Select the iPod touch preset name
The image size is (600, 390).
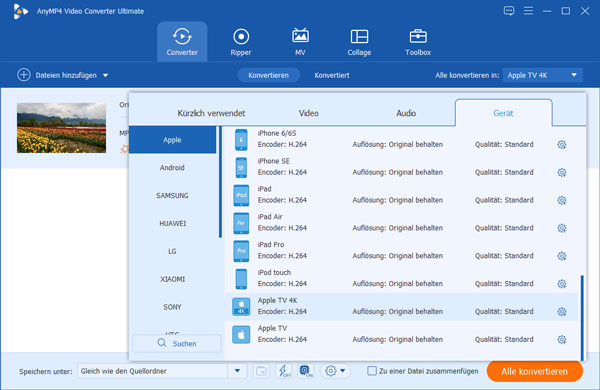[x=274, y=273]
